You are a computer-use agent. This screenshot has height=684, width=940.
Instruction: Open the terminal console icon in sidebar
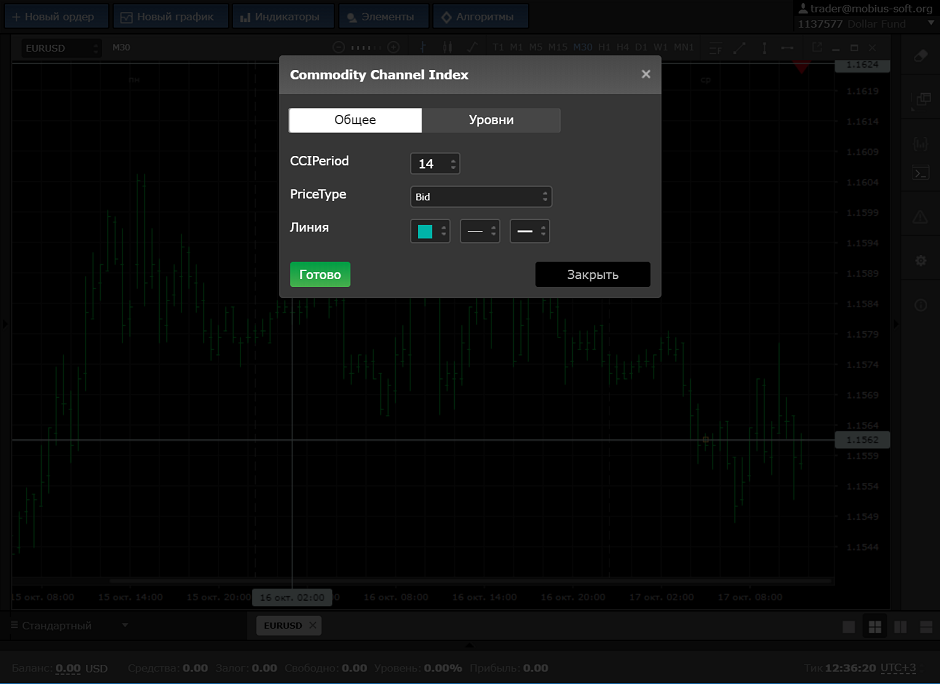(921, 173)
